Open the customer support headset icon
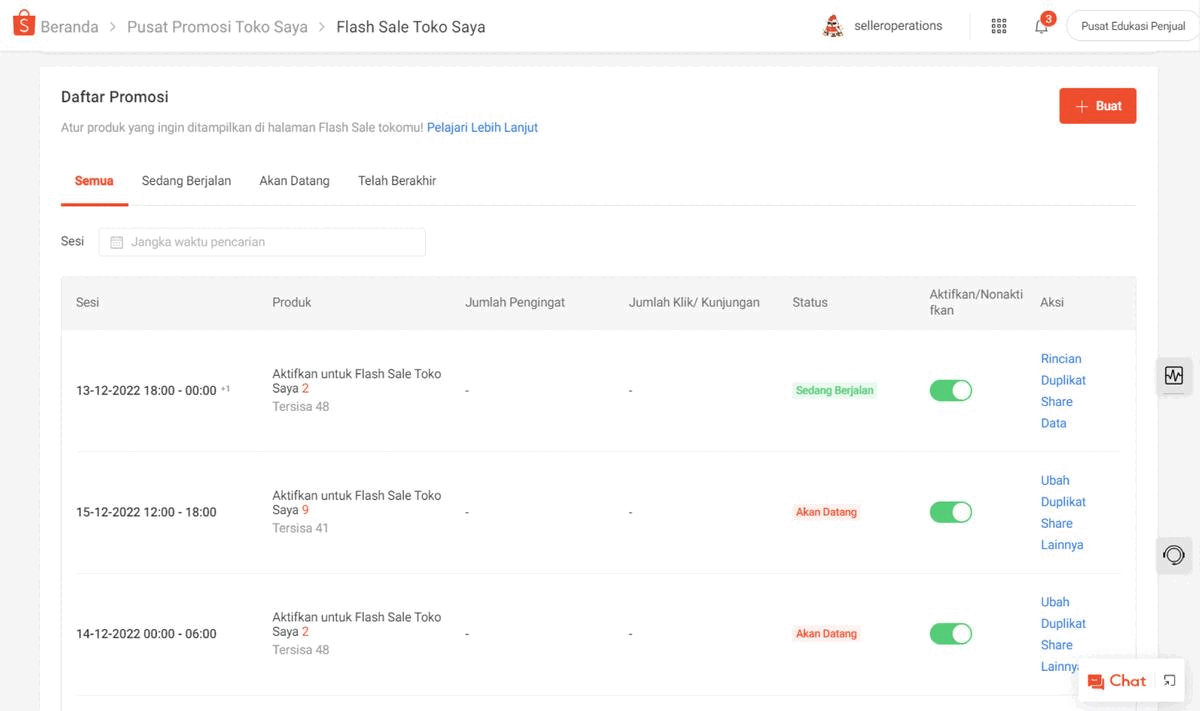 [1173, 555]
